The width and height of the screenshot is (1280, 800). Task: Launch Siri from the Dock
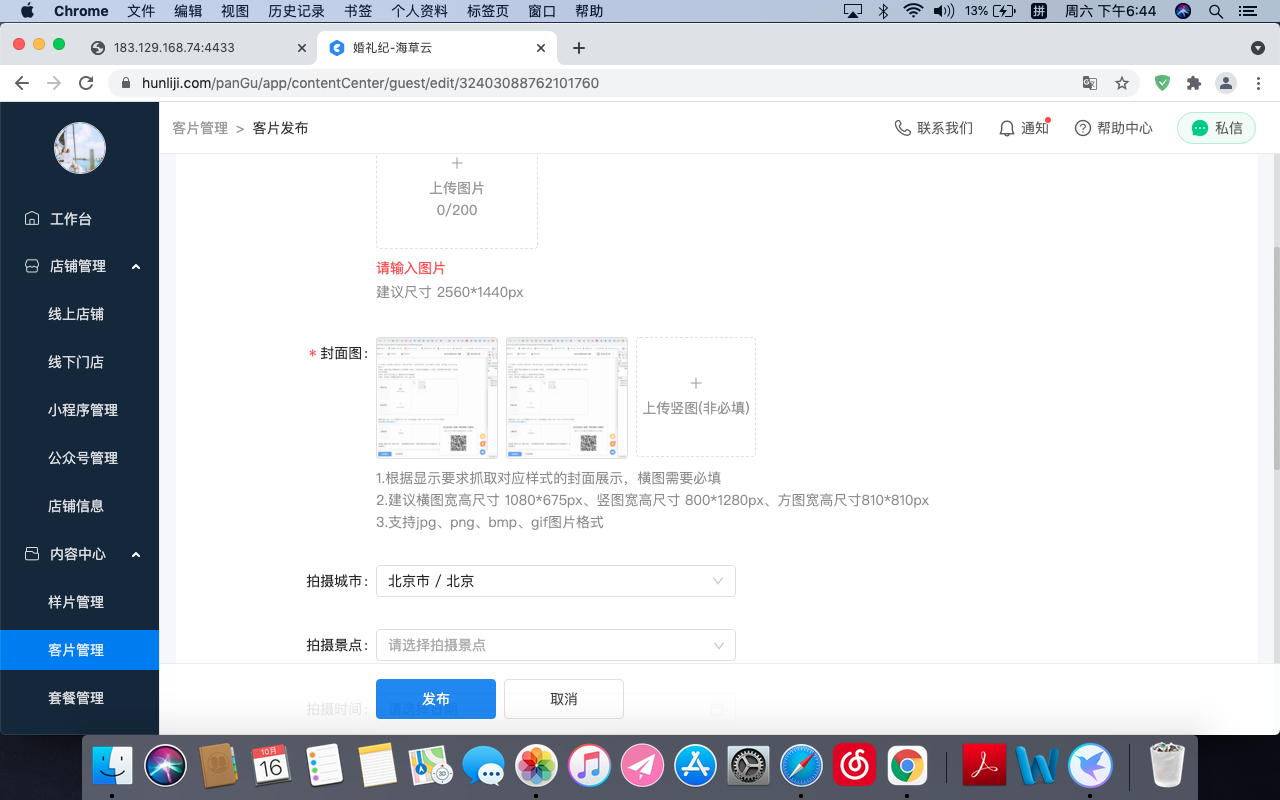click(165, 767)
